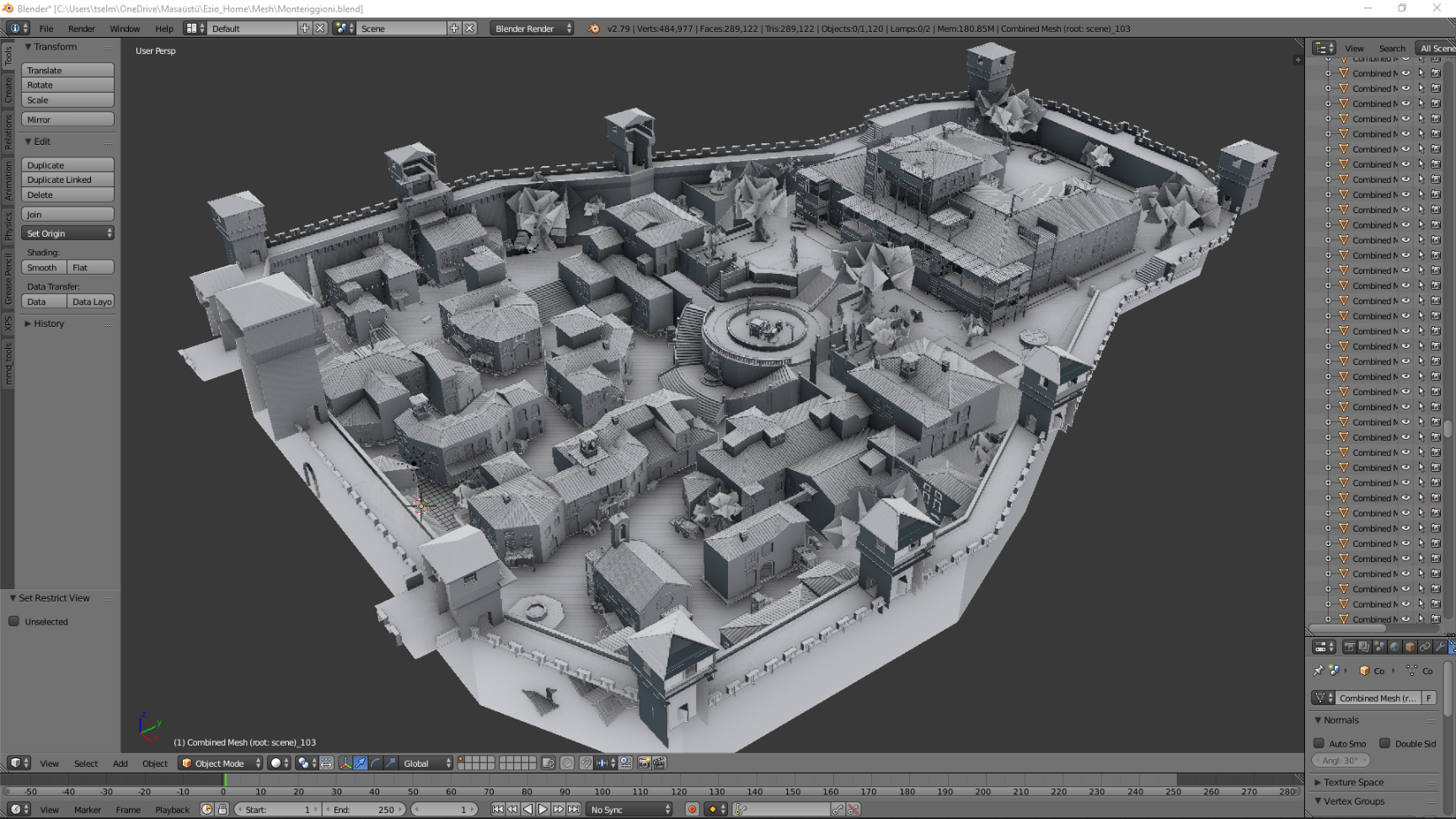Toggle the pin icon in Properties
Screen dimensions: 1456x819
point(1319,671)
